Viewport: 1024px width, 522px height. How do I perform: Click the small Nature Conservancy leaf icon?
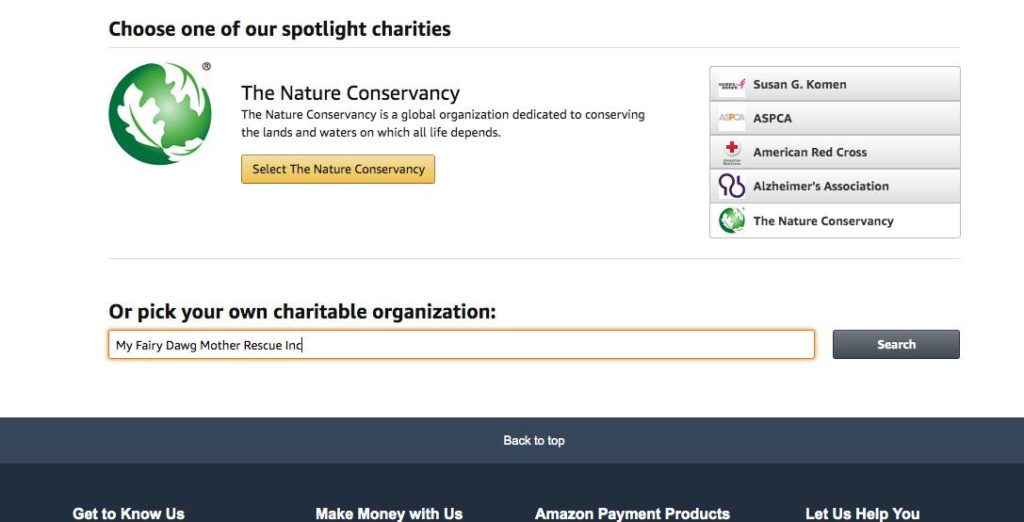click(x=731, y=220)
